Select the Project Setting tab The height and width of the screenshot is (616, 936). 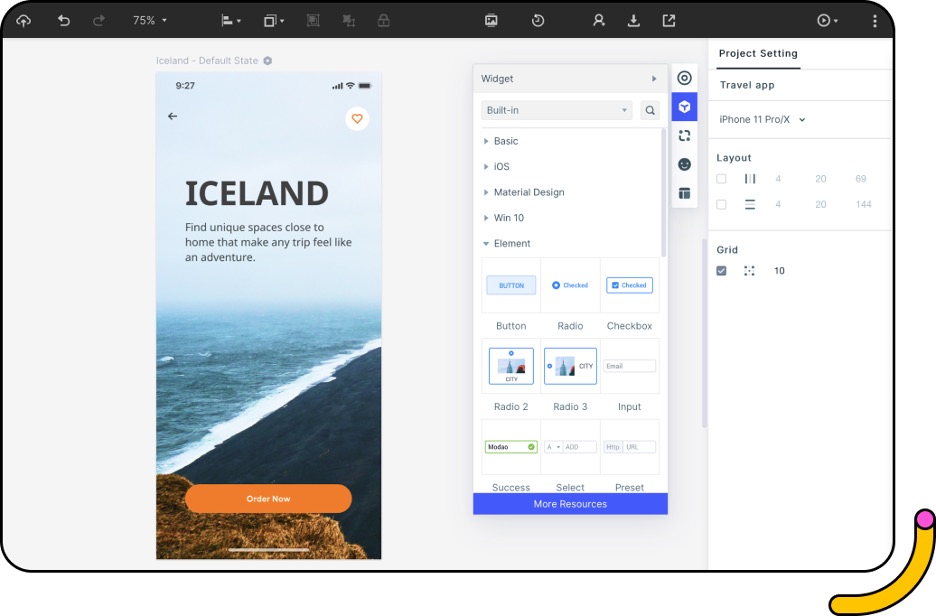[x=758, y=54]
